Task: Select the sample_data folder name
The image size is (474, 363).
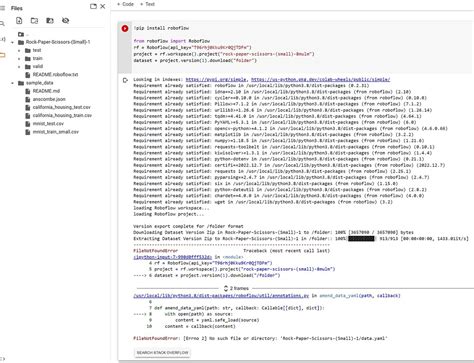Action: [x=40, y=83]
